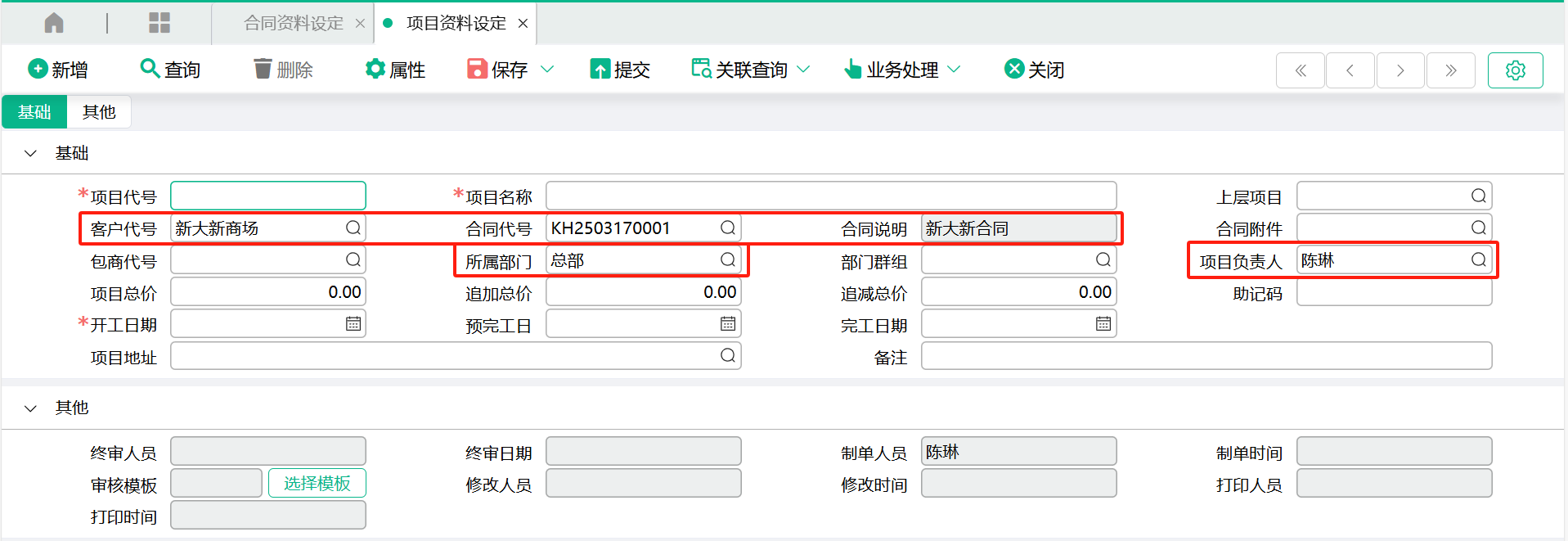
Task: Expand the 关联查询 dropdown menu
Action: [803, 70]
